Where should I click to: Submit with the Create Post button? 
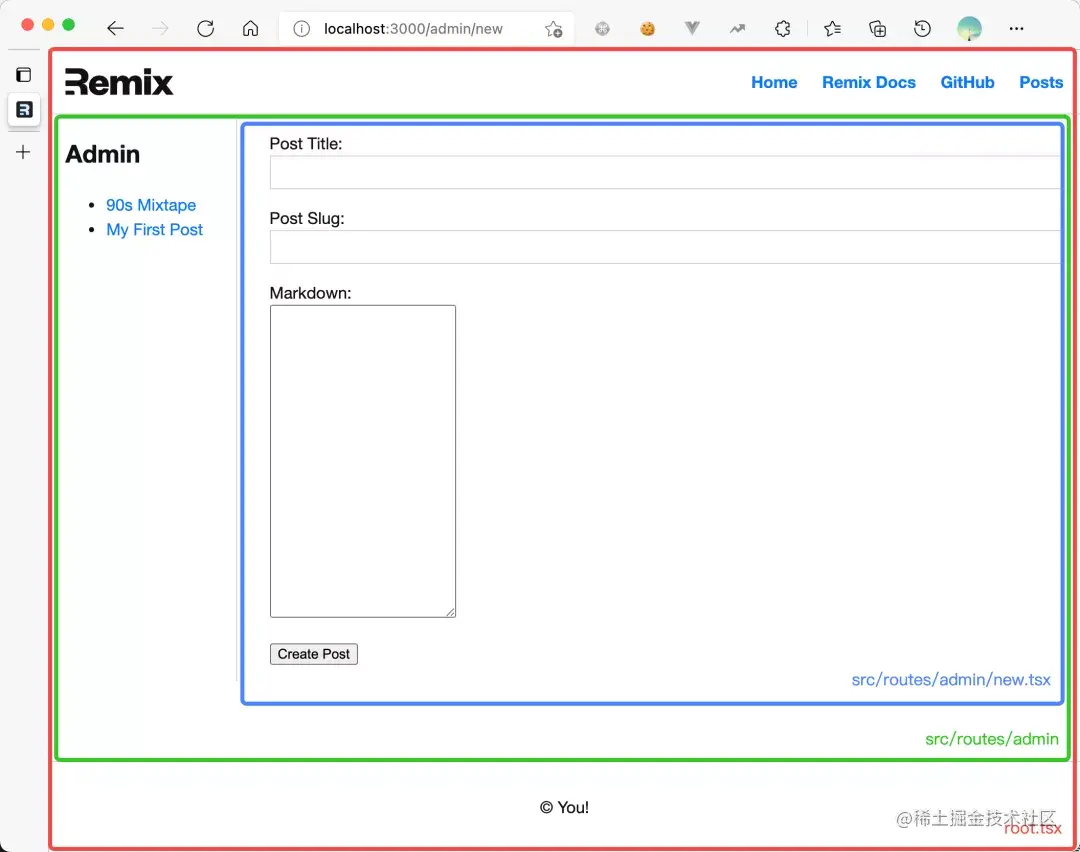313,654
